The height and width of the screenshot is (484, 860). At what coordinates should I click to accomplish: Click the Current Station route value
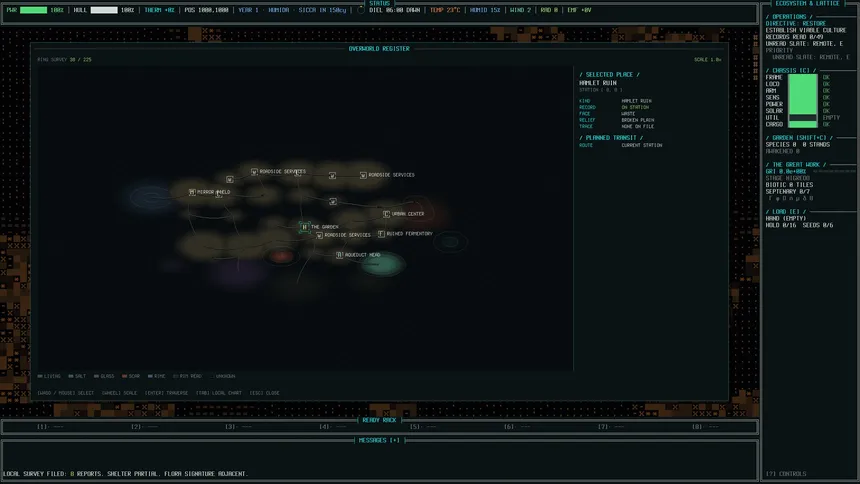pyautogui.click(x=642, y=145)
